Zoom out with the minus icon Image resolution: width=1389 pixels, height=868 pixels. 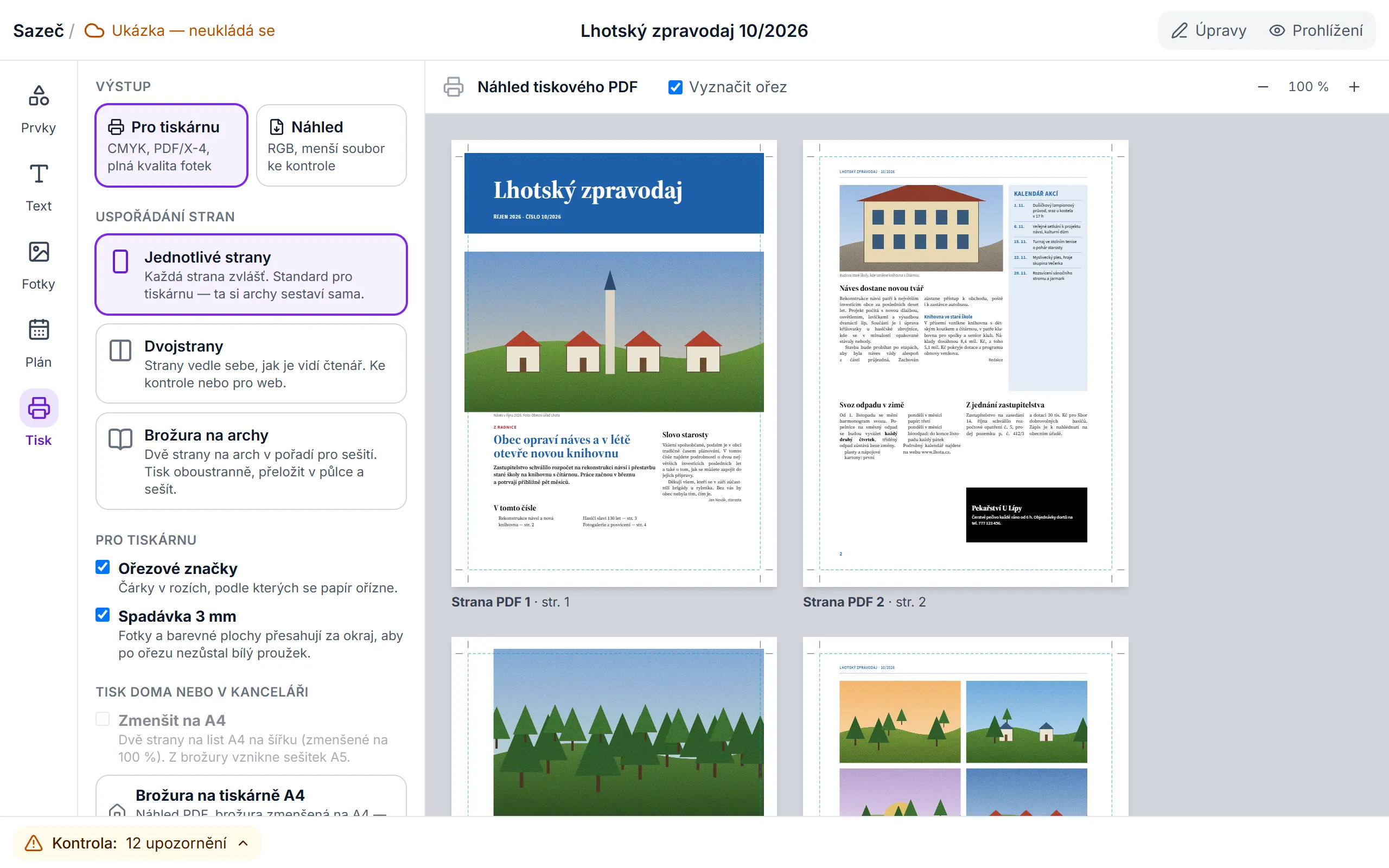click(x=1263, y=87)
